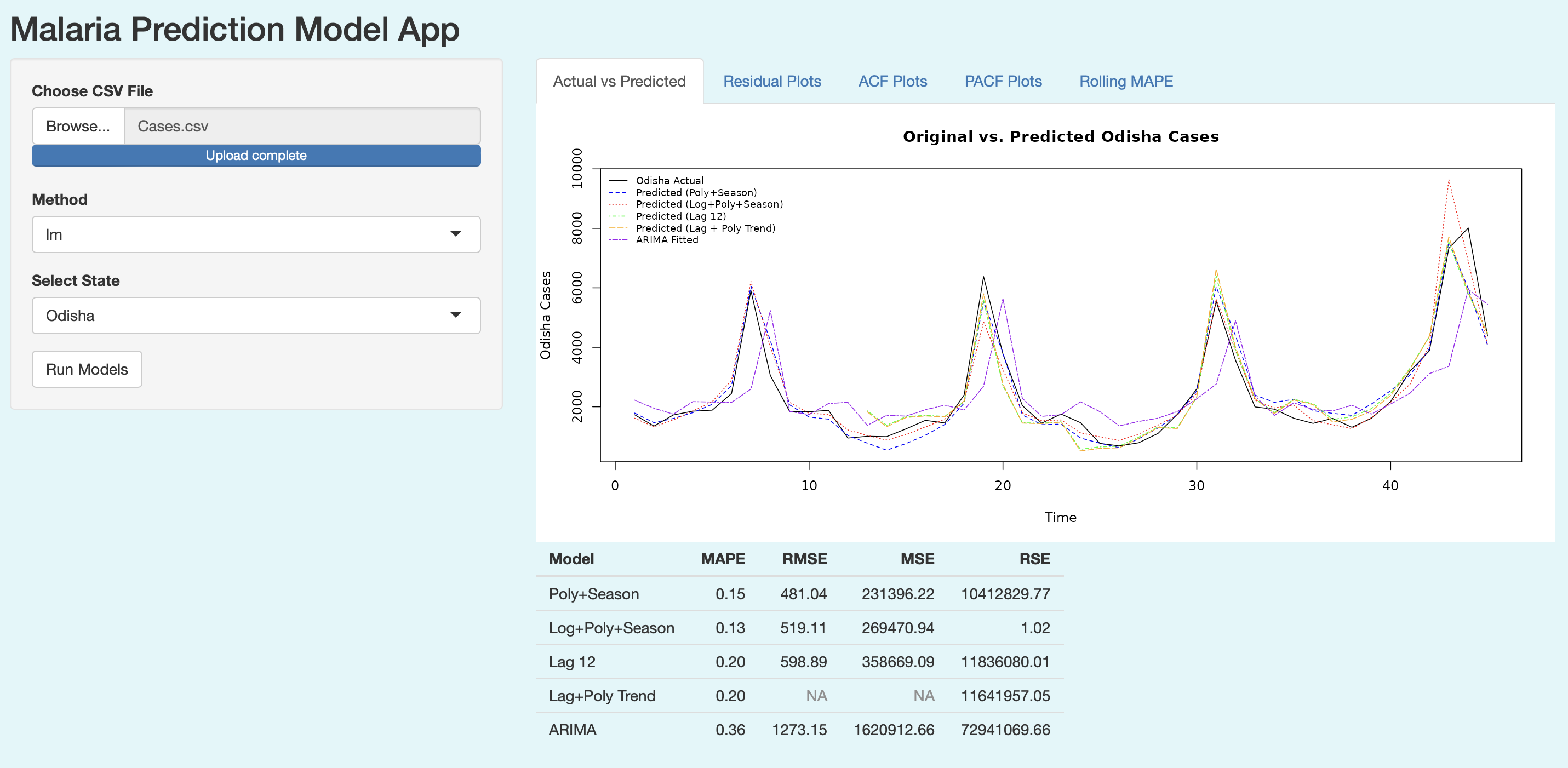This screenshot has height=768, width=1568.
Task: Click the Upload complete progress bar
Action: click(x=256, y=156)
